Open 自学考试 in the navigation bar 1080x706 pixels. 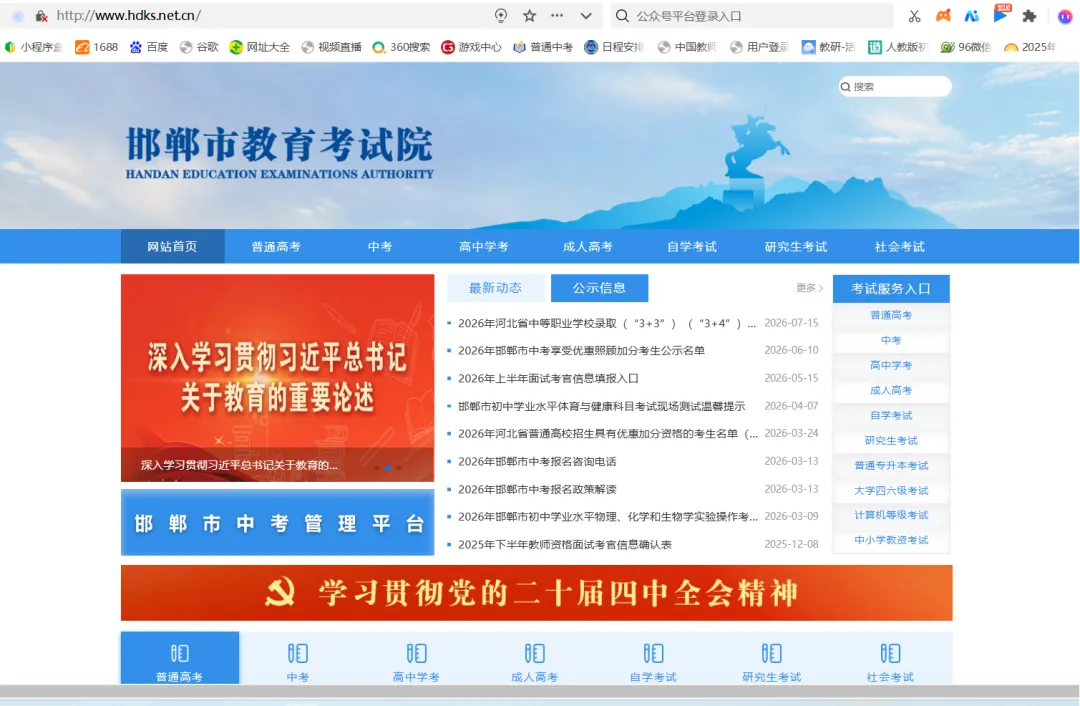click(x=692, y=247)
